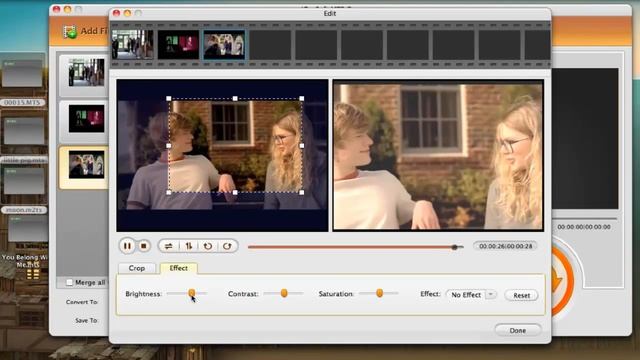Click the top-right crop handle
The height and width of the screenshot is (360, 640).
tap(302, 98)
